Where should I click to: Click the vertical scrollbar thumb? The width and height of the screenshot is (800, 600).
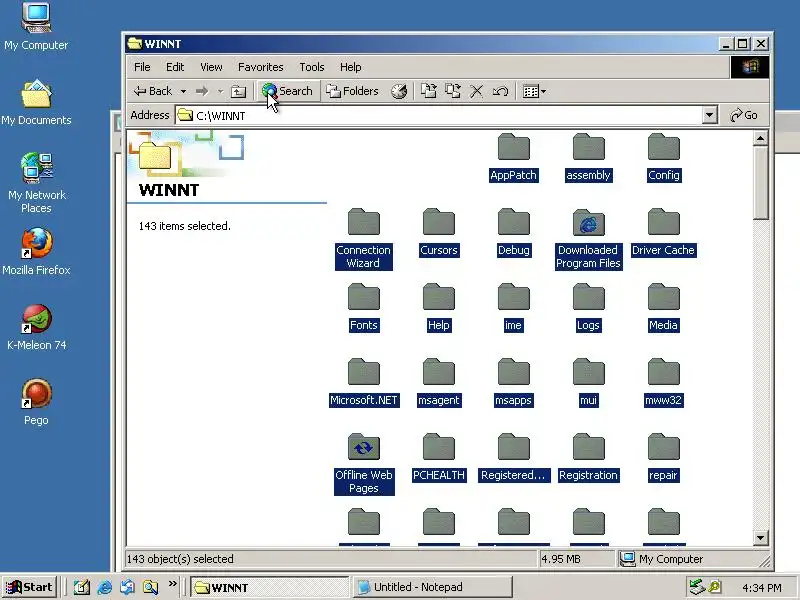760,183
